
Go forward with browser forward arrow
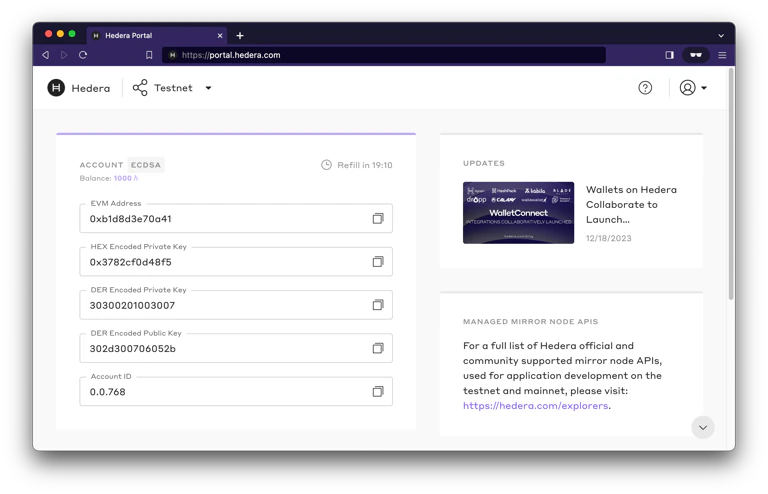(x=64, y=55)
